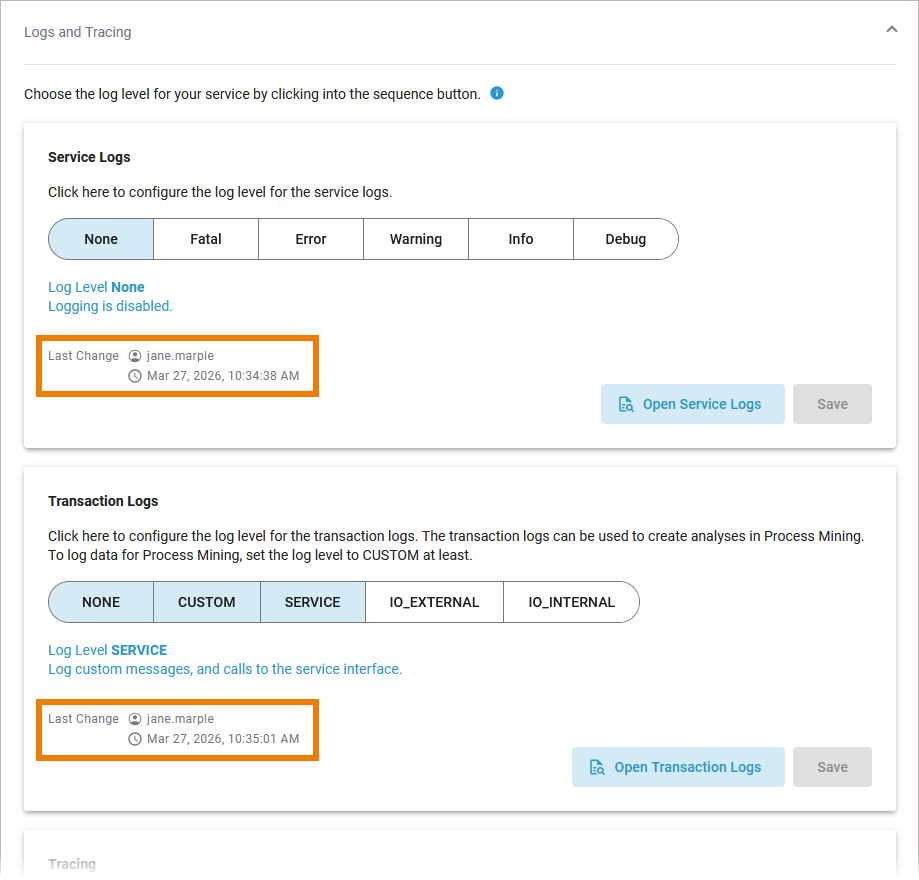
Task: Set service log level to None
Action: [101, 239]
